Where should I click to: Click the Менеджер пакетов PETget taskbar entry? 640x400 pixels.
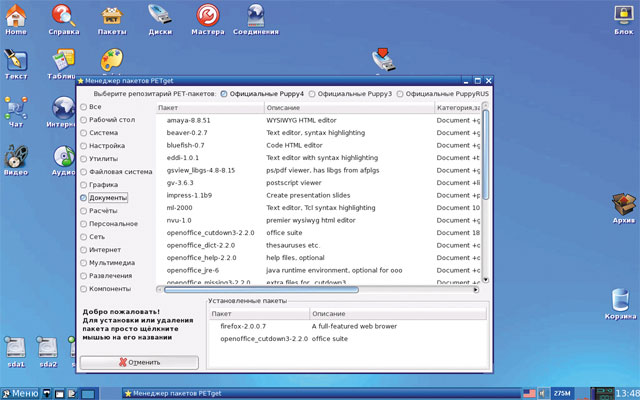pos(321,393)
